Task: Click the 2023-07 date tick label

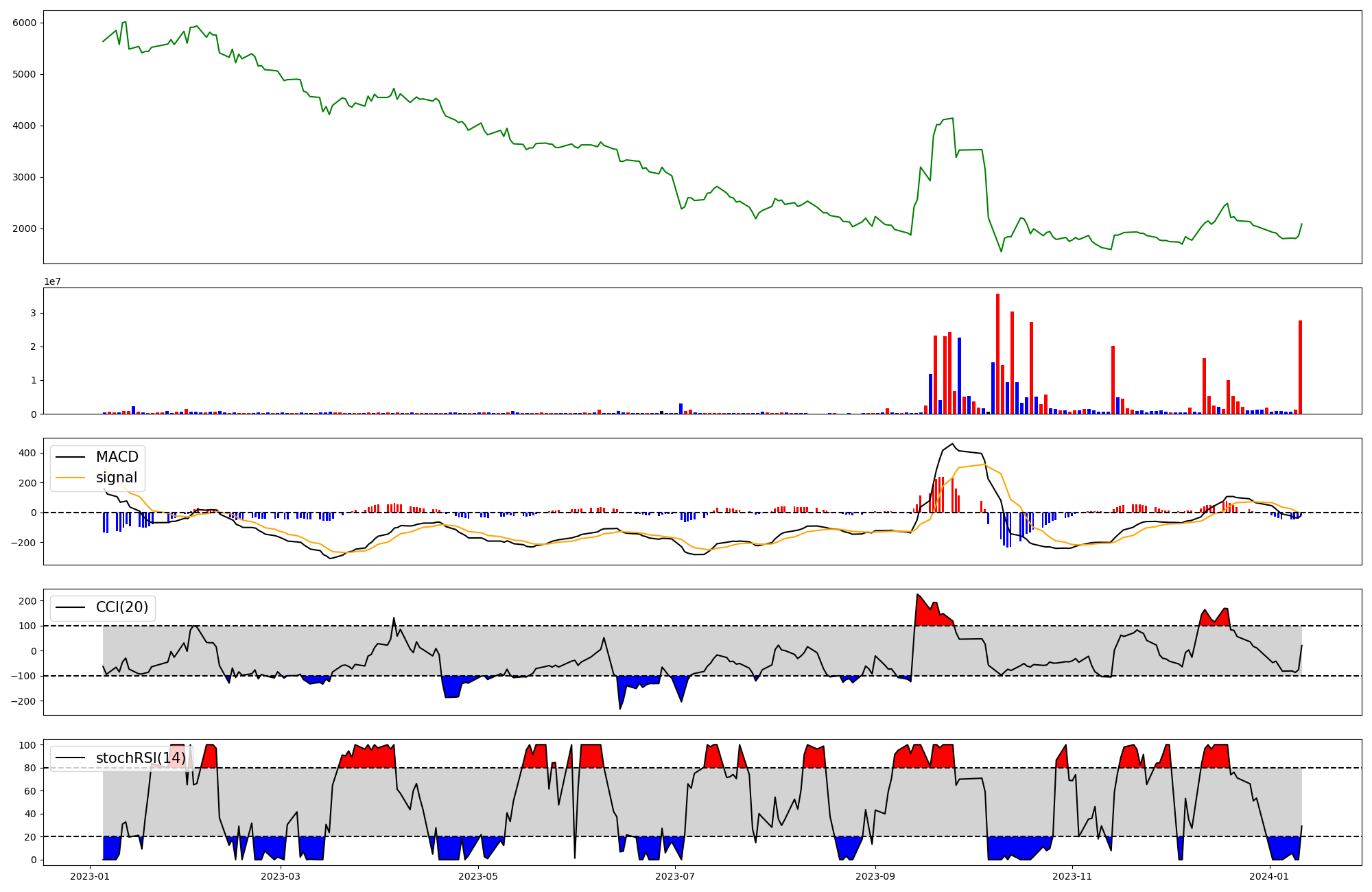Action: coord(675,876)
